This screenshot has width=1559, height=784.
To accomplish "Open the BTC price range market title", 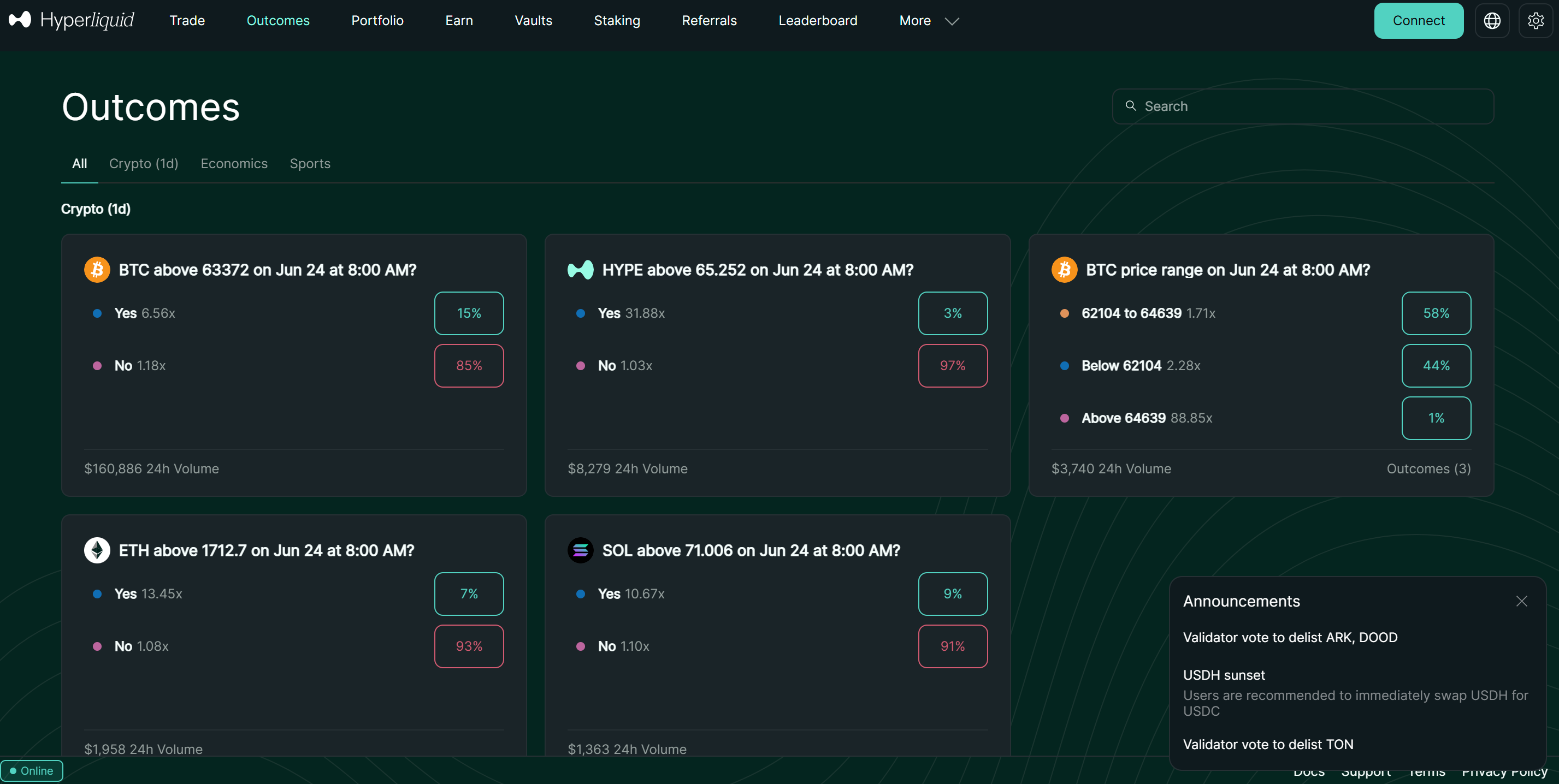I will 1228,270.
